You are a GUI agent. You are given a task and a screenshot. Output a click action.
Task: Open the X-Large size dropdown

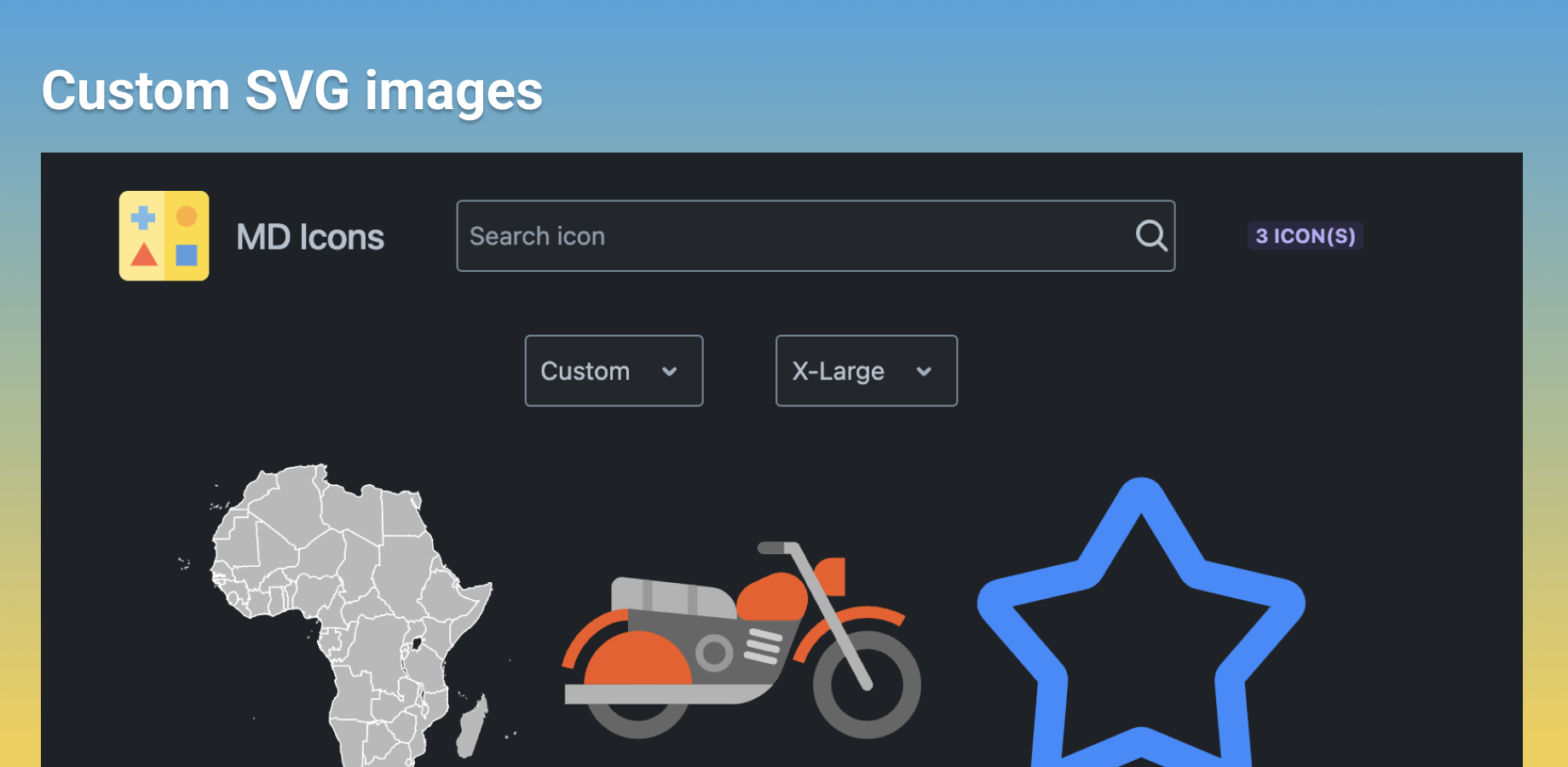(866, 371)
